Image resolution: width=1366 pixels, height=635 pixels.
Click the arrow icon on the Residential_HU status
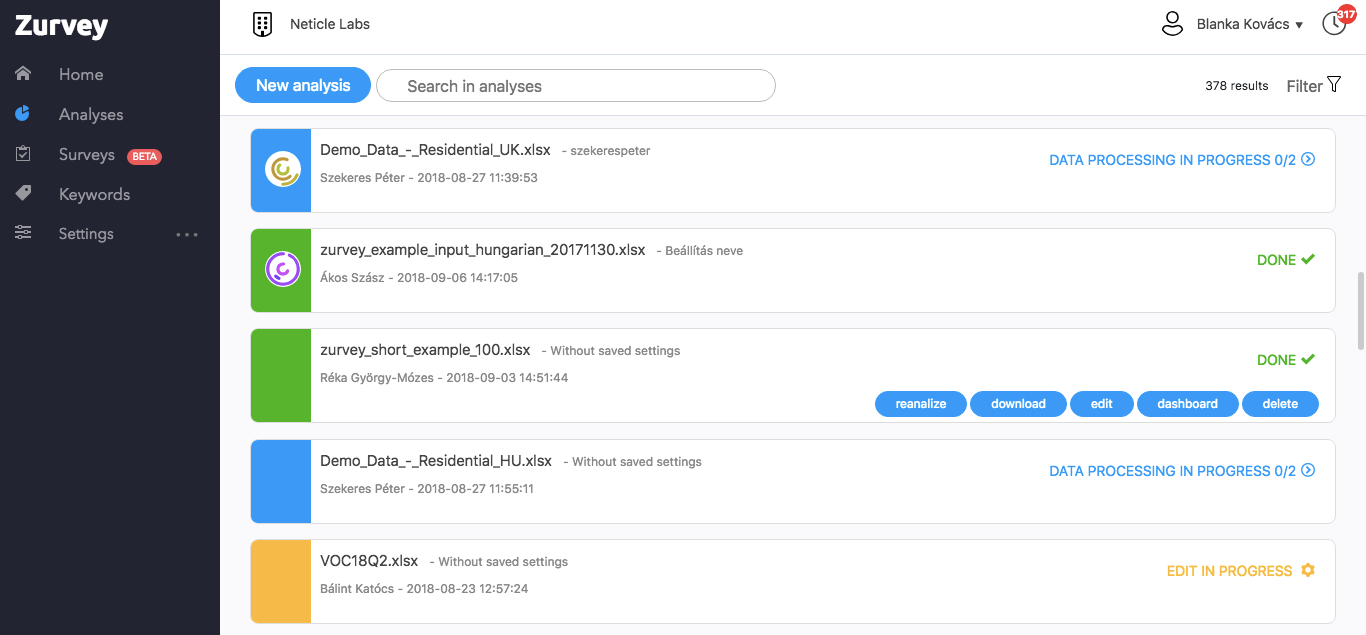pyautogui.click(x=1308, y=470)
